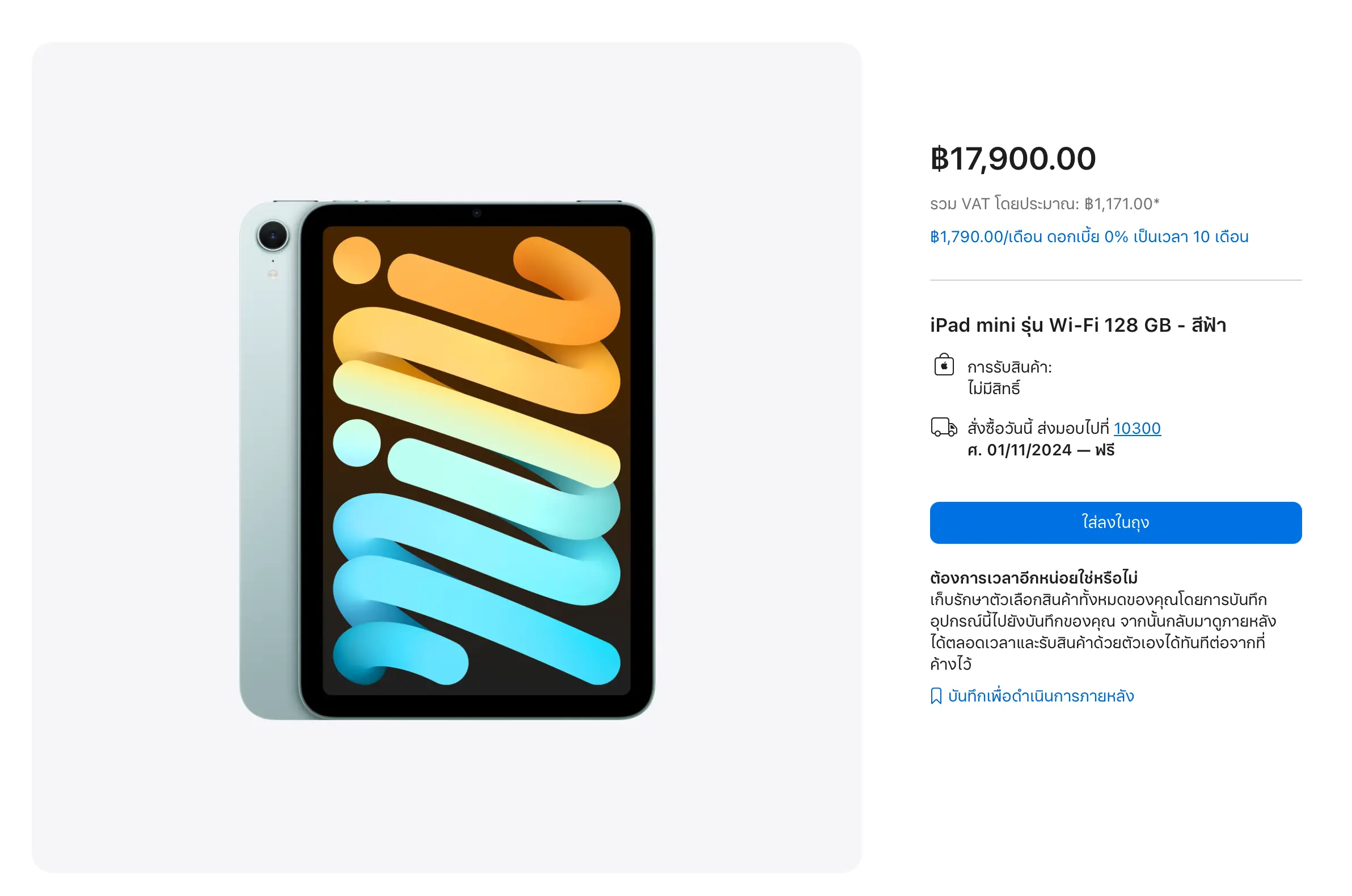Screen dimensions: 1352x896
Task: Open the 10300 postal code link
Action: [x=1136, y=428]
